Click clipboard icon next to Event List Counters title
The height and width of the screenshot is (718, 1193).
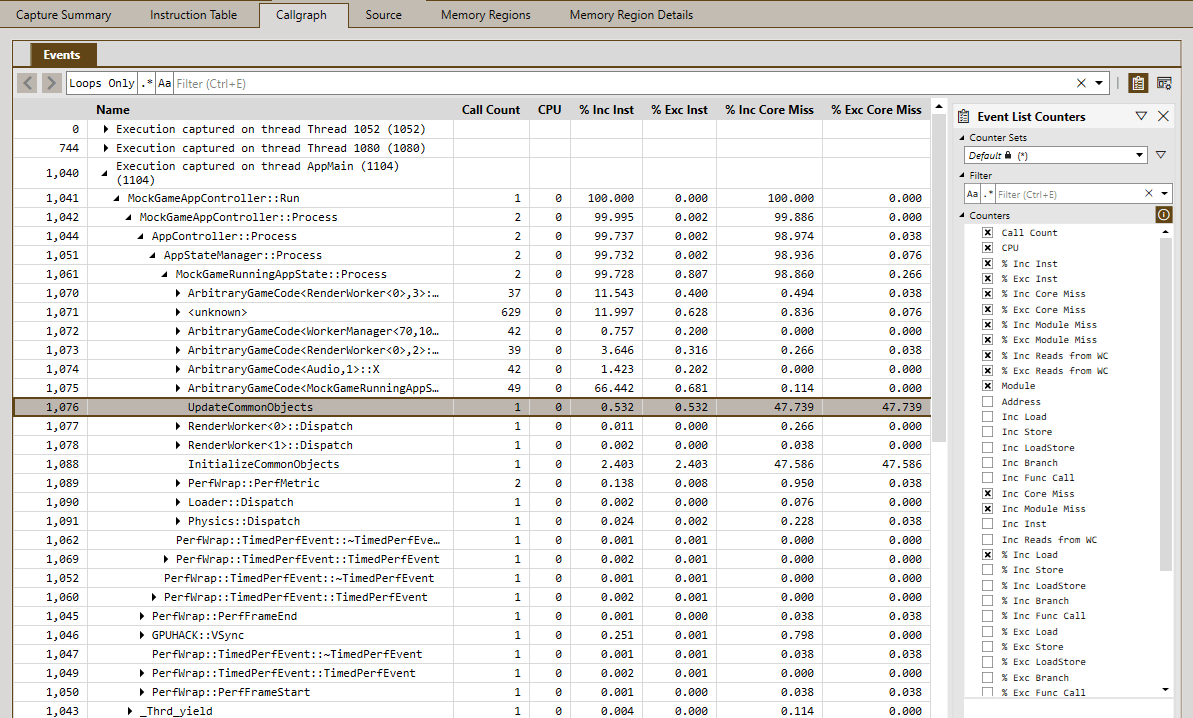click(x=963, y=116)
